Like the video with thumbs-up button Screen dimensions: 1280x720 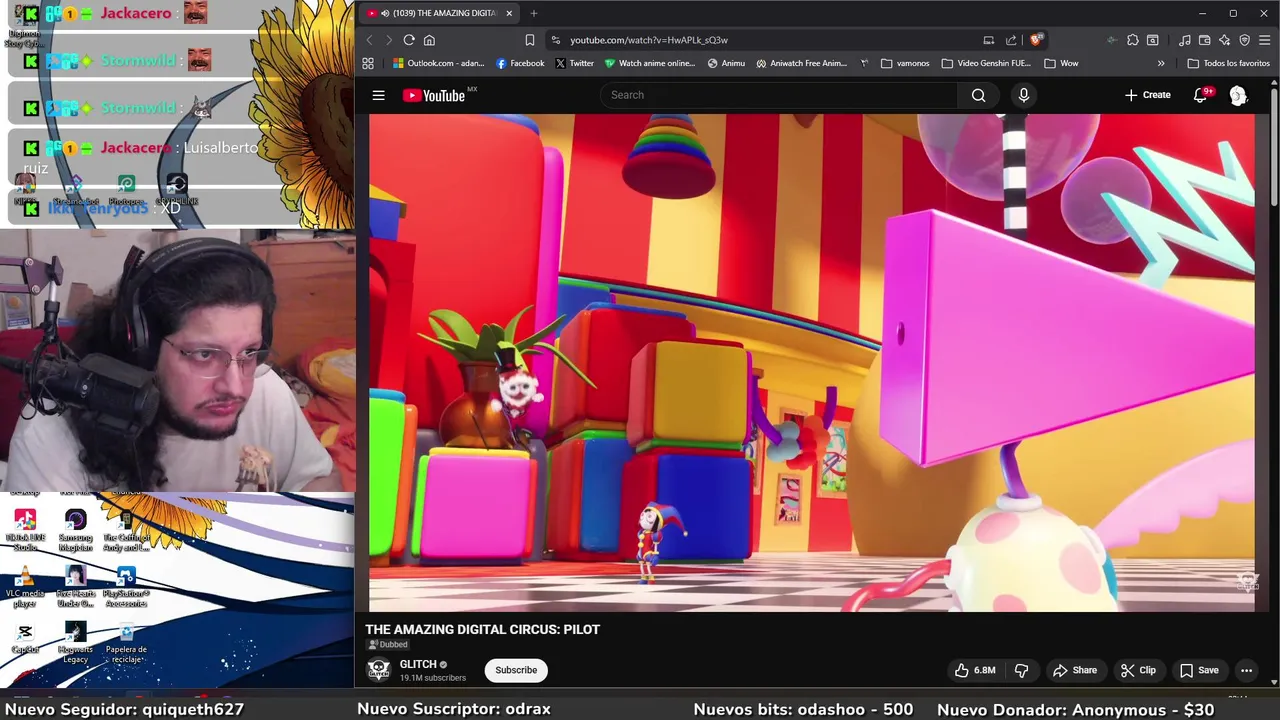pos(974,670)
